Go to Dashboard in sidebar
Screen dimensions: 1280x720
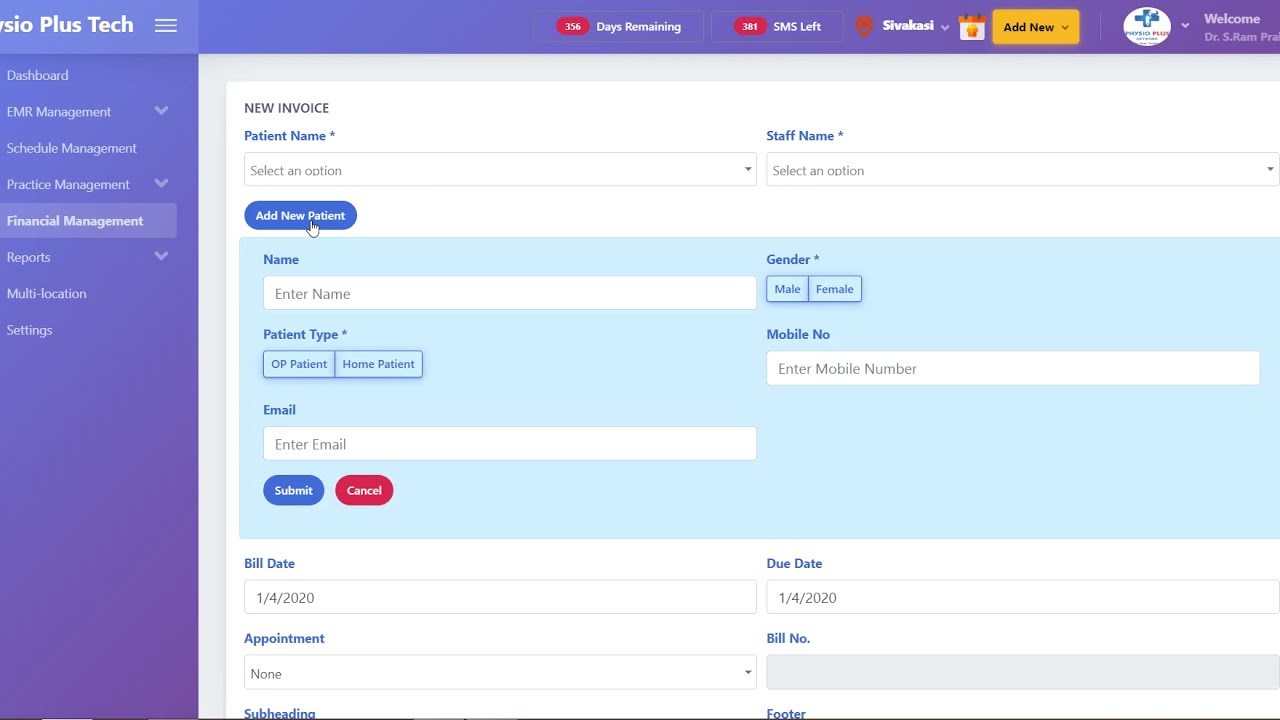click(38, 75)
